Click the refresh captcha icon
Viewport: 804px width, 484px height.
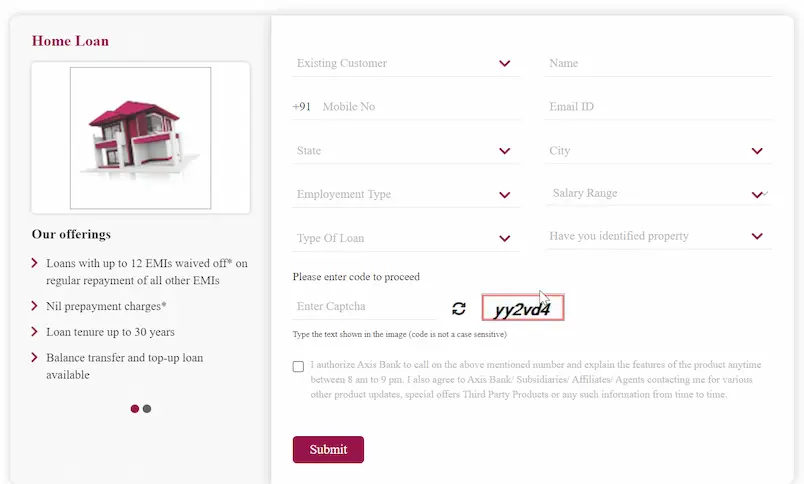point(459,308)
